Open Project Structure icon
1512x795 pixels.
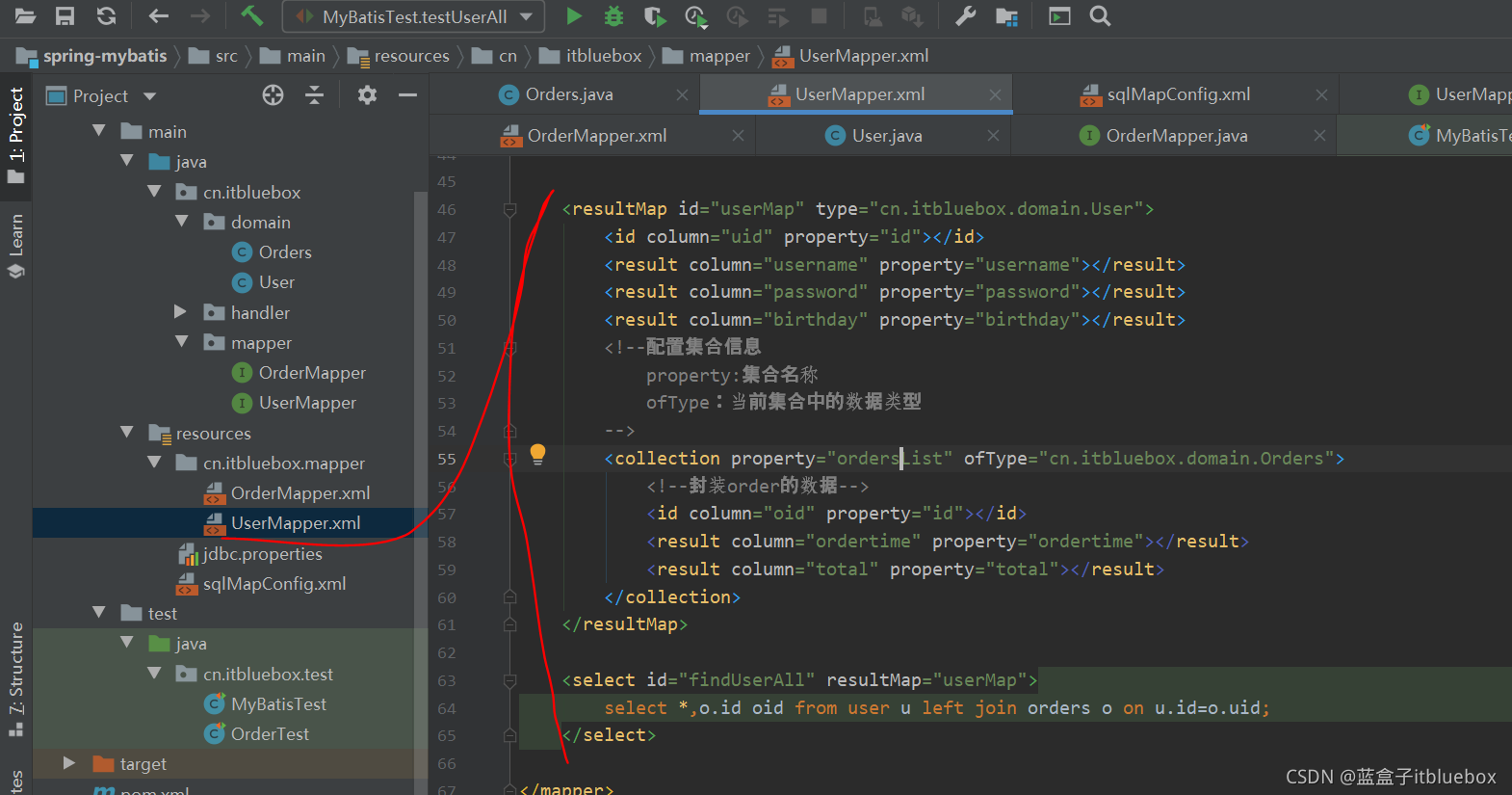pyautogui.click(x=1006, y=15)
